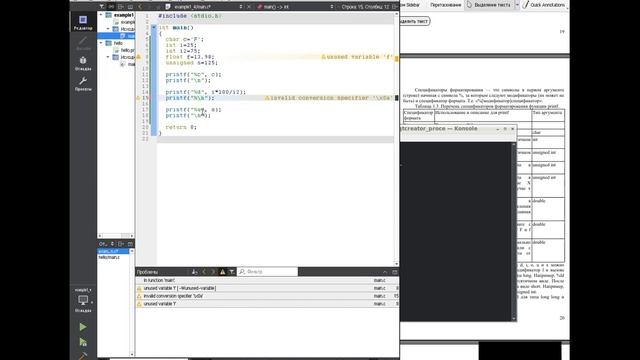
Task: Close the project side pane
Action: (x=131, y=7)
